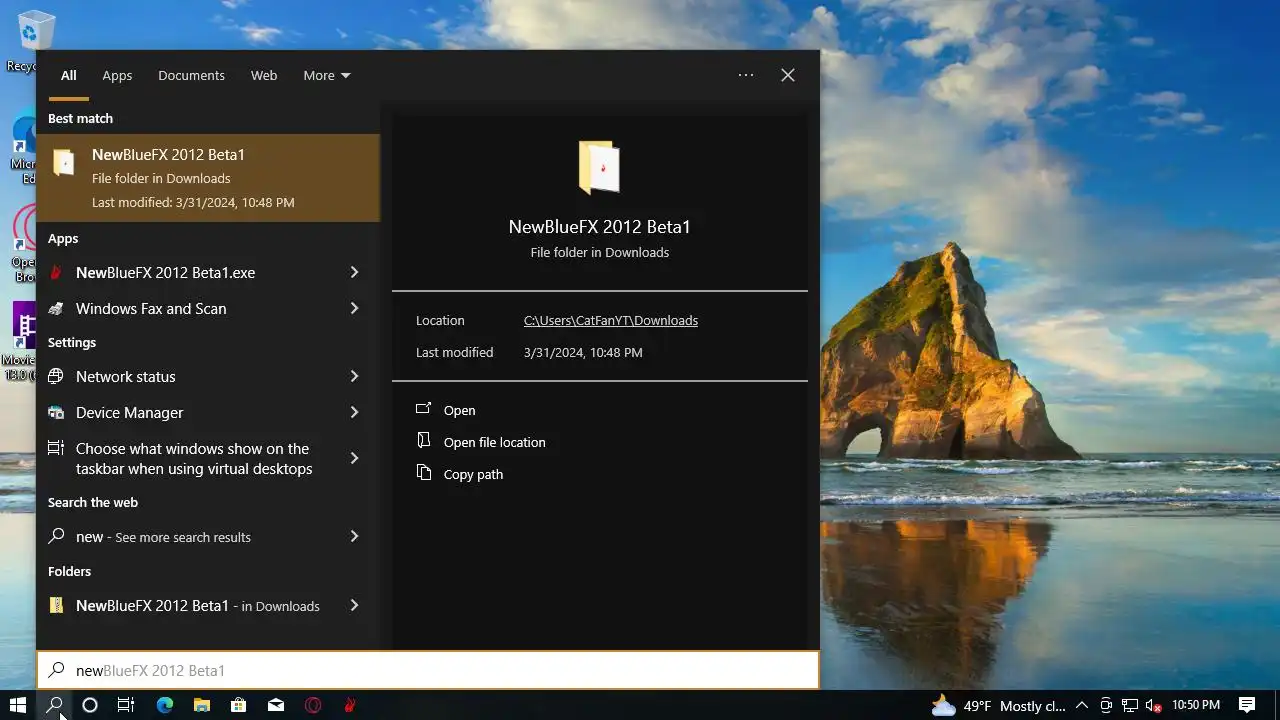Open Opera browser from the taskbar
The width and height of the screenshot is (1280, 720).
(x=313, y=705)
